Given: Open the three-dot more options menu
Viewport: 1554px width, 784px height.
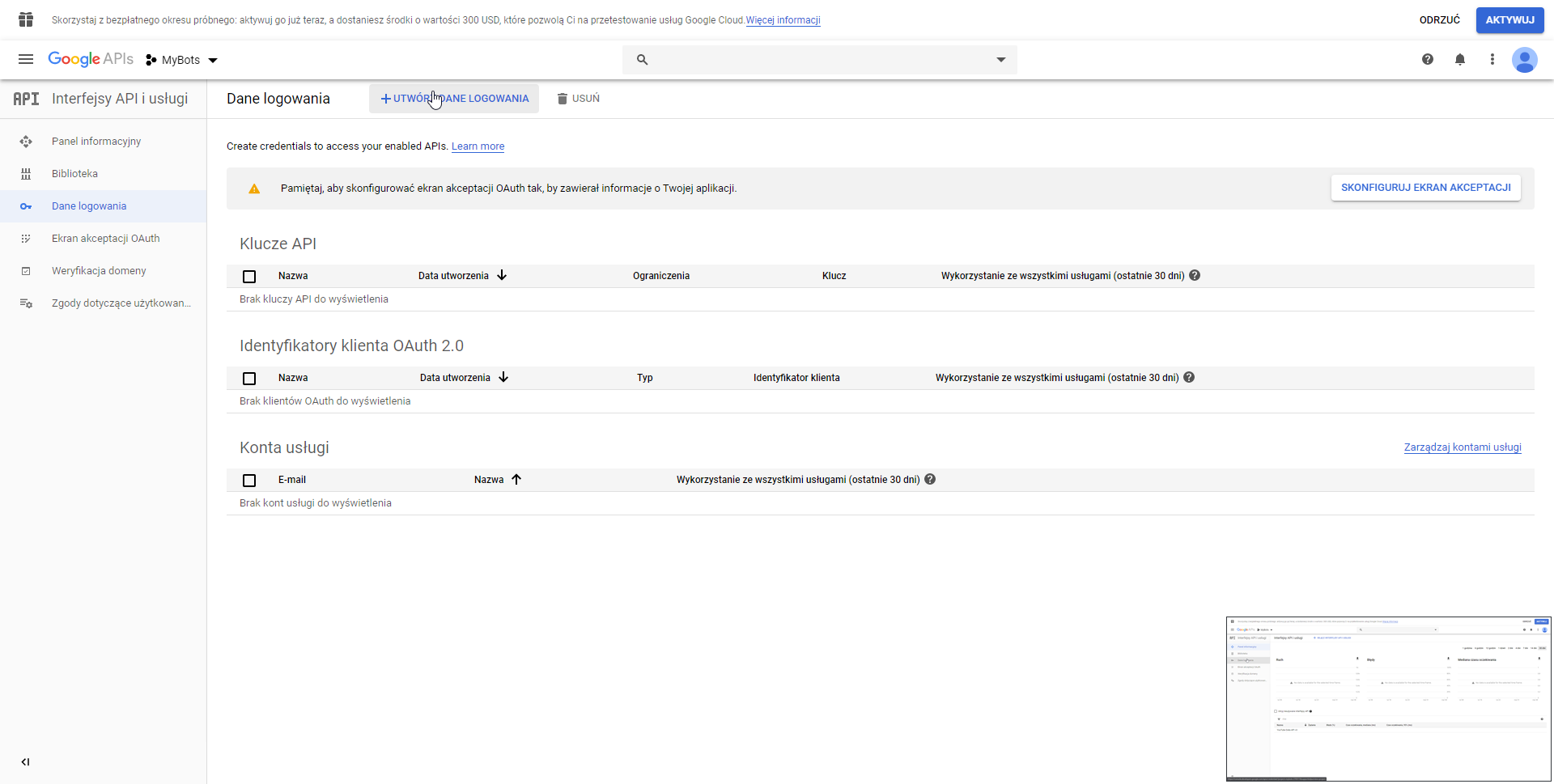Looking at the screenshot, I should click(1492, 59).
